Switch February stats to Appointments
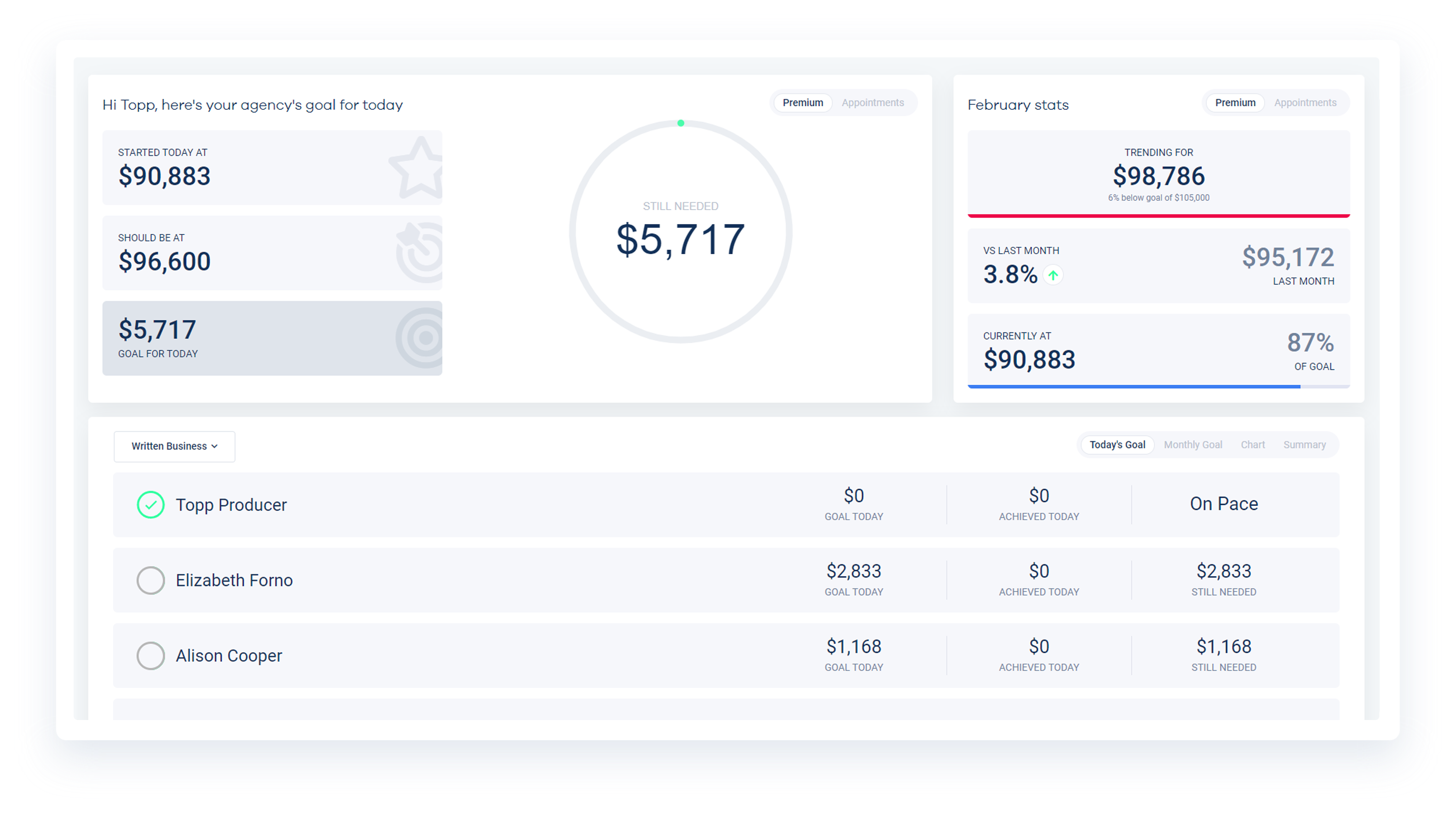 click(x=1305, y=103)
